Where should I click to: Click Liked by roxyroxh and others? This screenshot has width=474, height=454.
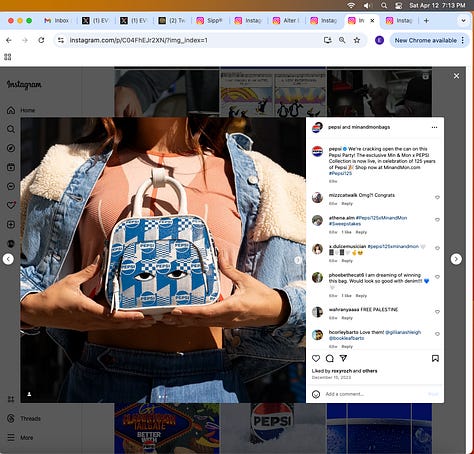tap(344, 371)
